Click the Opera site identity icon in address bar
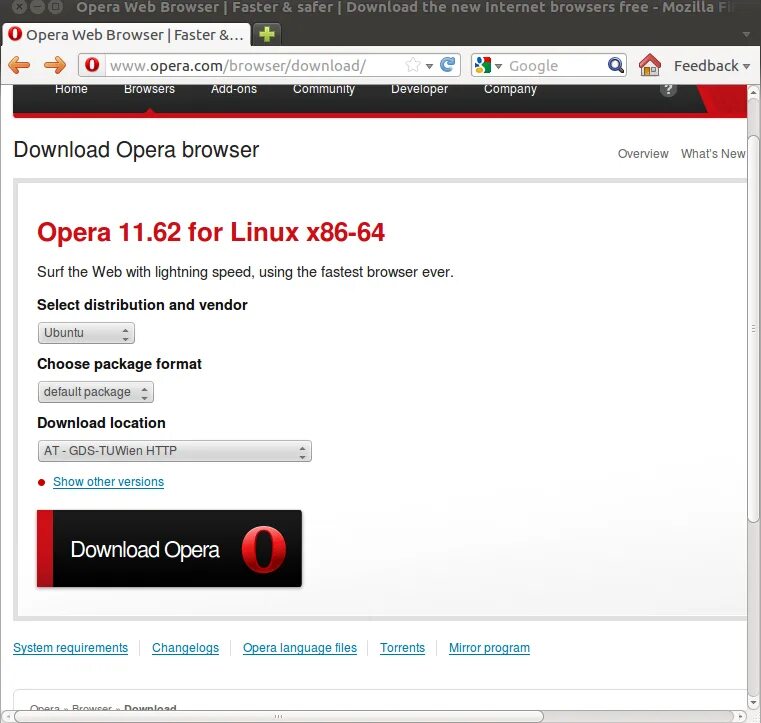This screenshot has width=761, height=723. (x=92, y=65)
